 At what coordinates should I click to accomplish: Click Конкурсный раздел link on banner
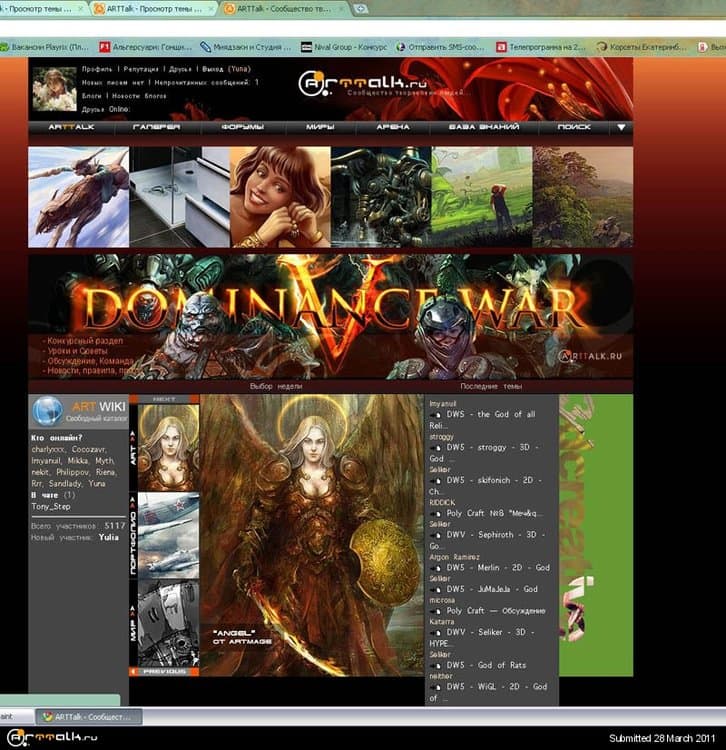point(85,341)
